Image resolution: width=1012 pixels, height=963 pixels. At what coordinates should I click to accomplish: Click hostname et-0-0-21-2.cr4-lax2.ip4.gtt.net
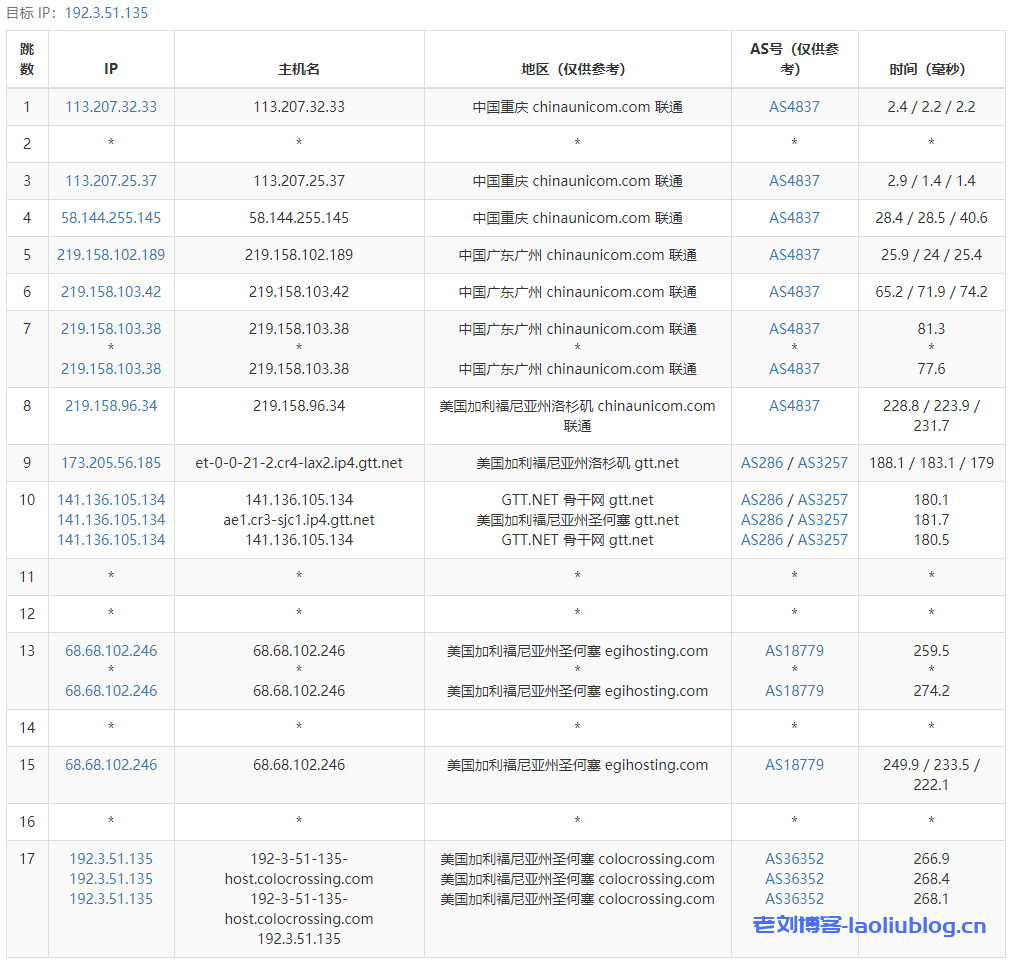[x=299, y=463]
